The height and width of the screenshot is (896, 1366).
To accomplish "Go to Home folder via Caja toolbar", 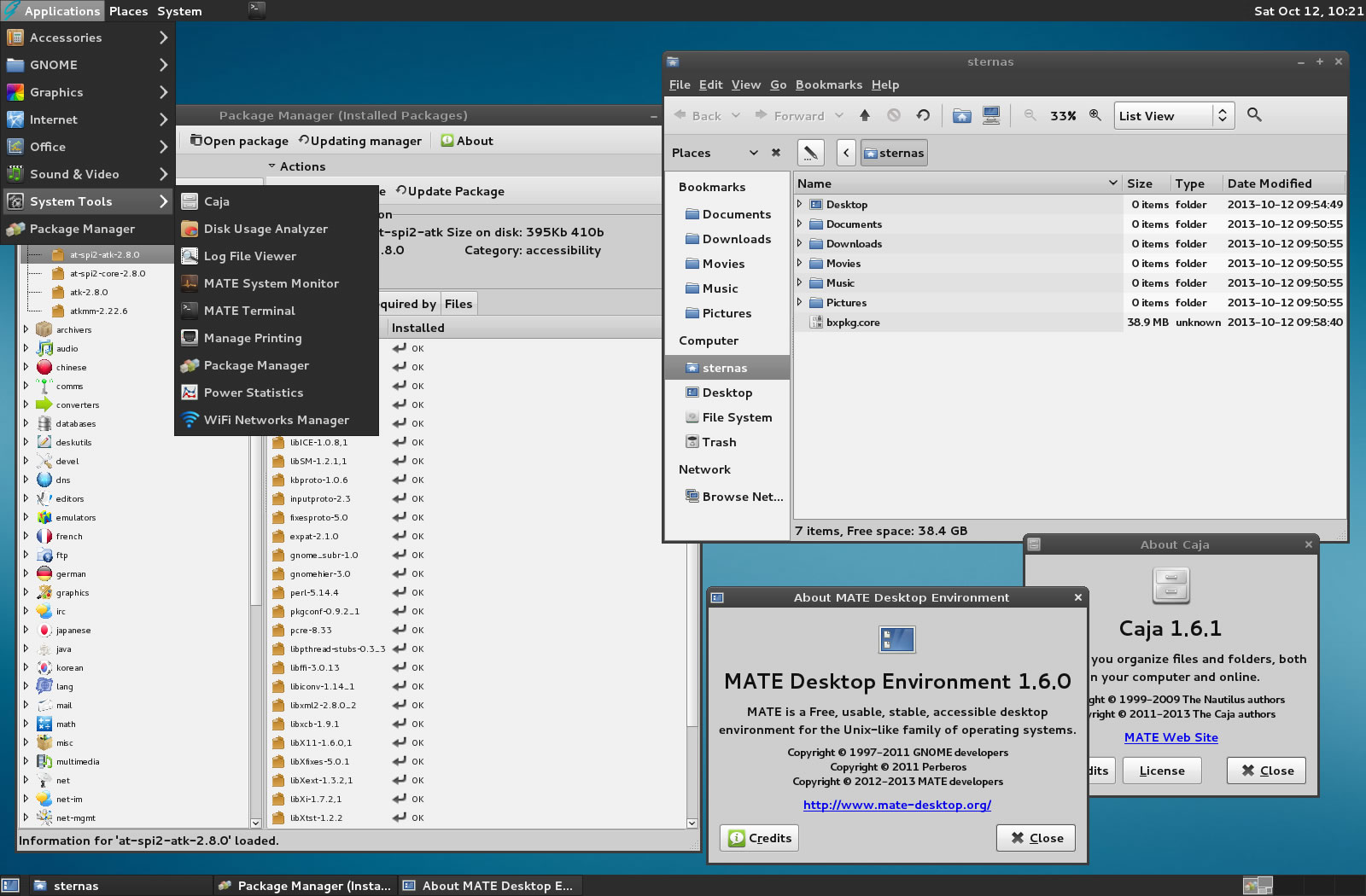I will tap(962, 115).
